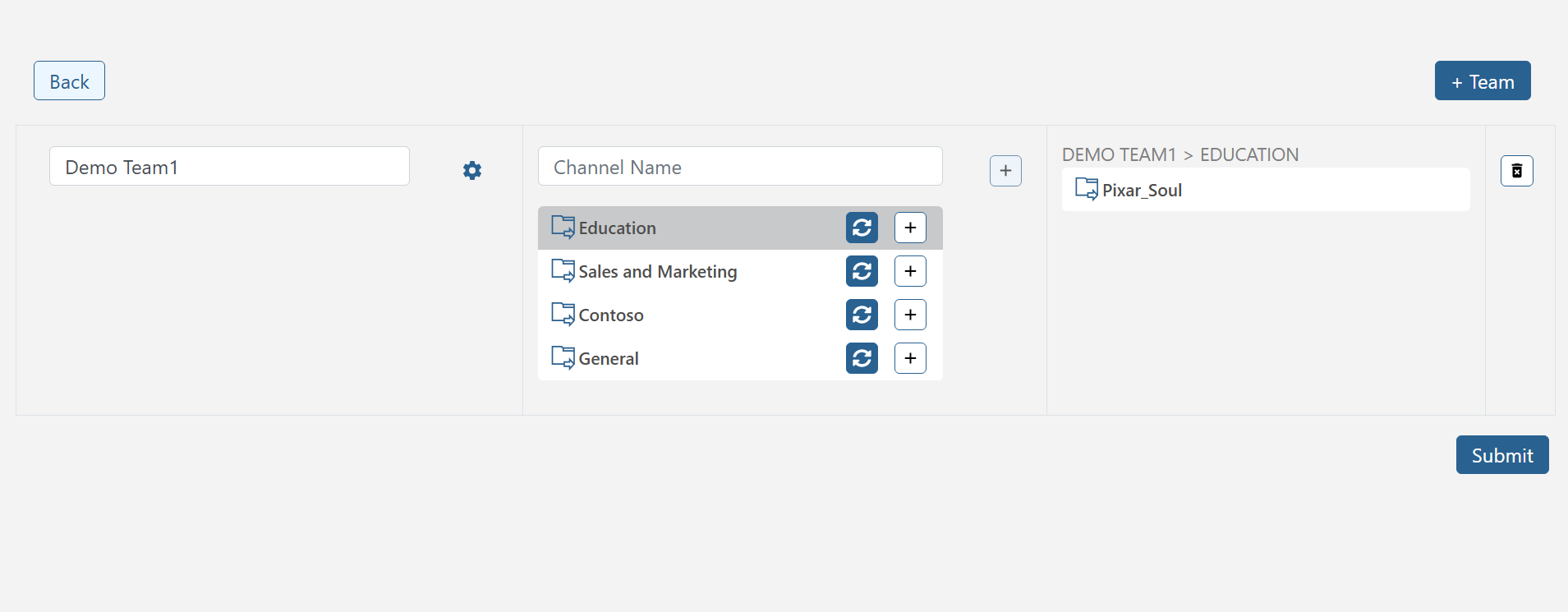Add channel using the plus beside Channel Name
The image size is (1568, 612).
(x=1005, y=171)
